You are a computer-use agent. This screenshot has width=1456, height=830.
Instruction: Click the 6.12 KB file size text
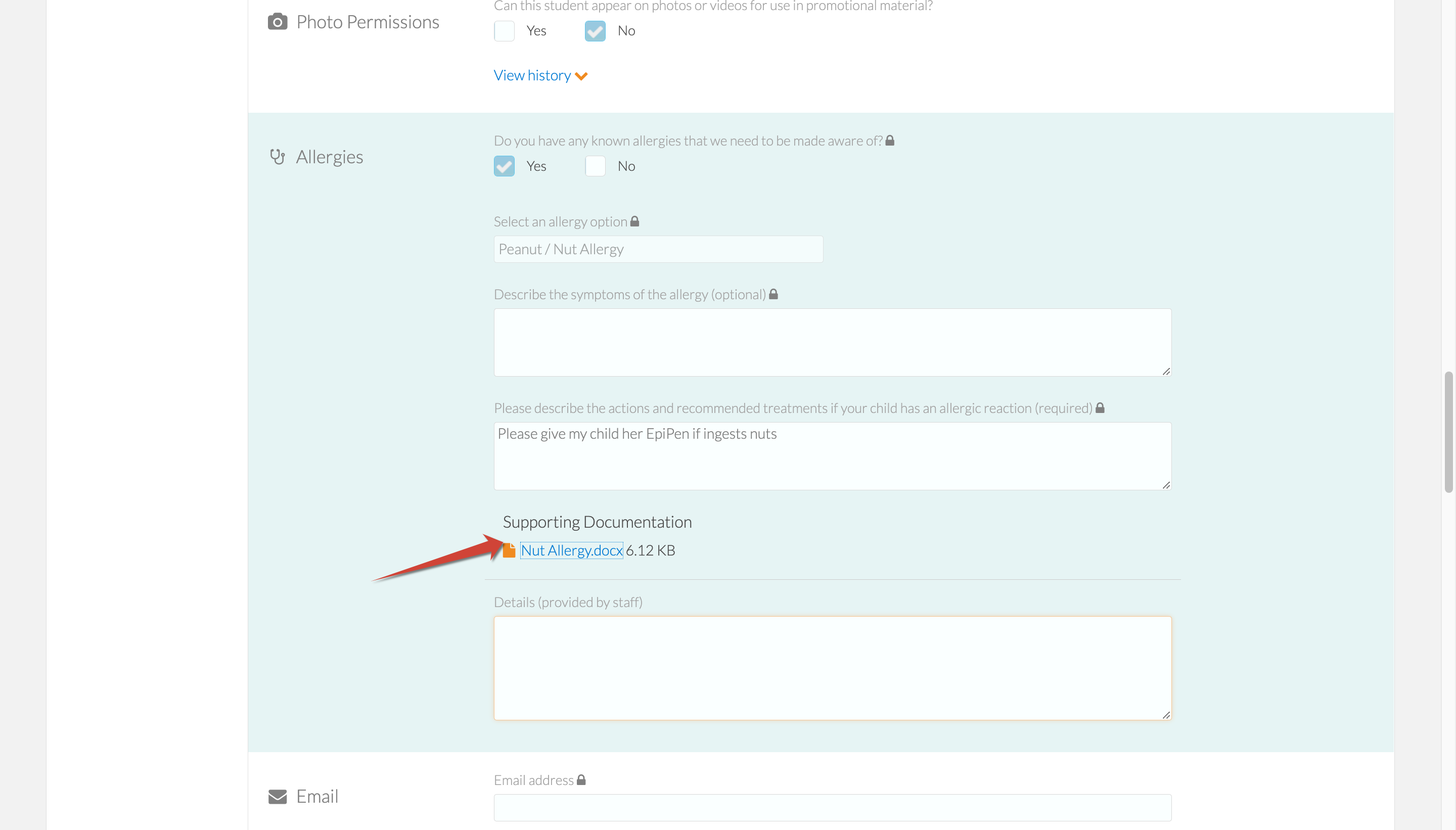(x=651, y=550)
